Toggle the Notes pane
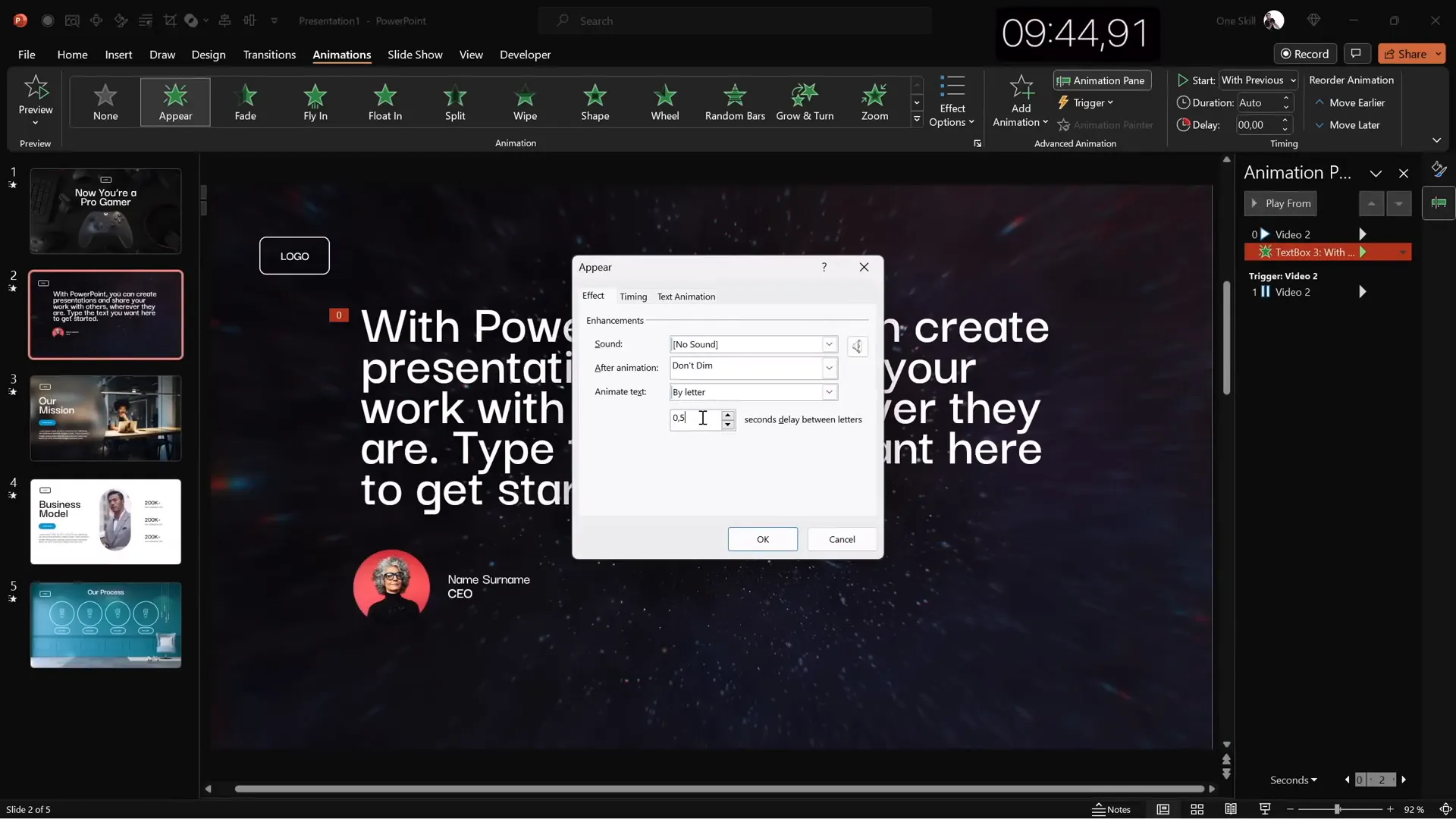 tap(1111, 809)
